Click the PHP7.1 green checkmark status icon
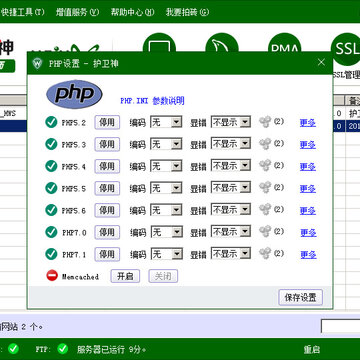 51,254
